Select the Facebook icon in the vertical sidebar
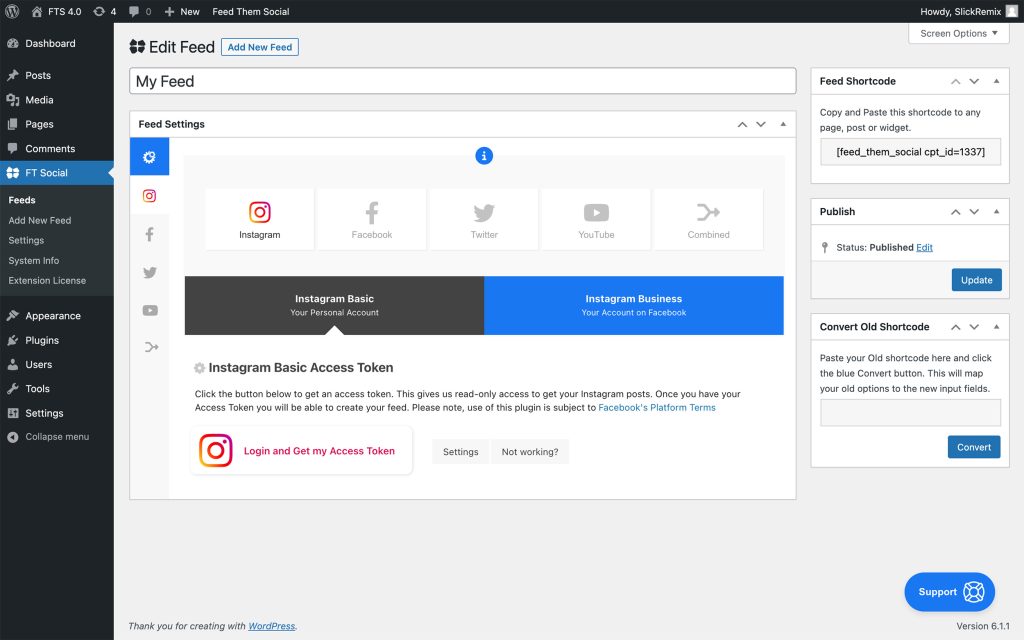Viewport: 1024px width, 640px height. click(x=150, y=234)
